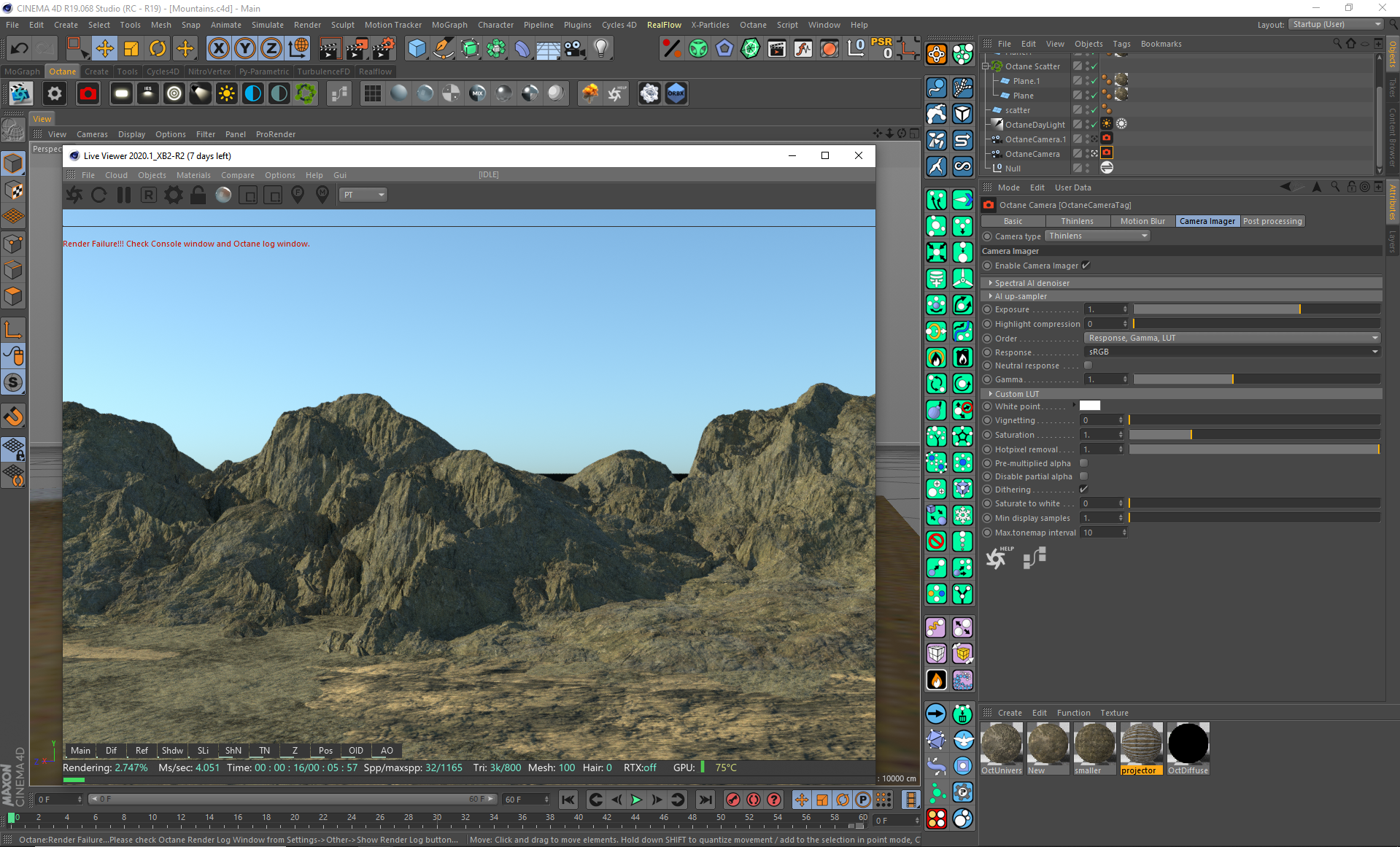Click the PSR reset icon
This screenshot has height=847, width=1400.
[x=881, y=49]
